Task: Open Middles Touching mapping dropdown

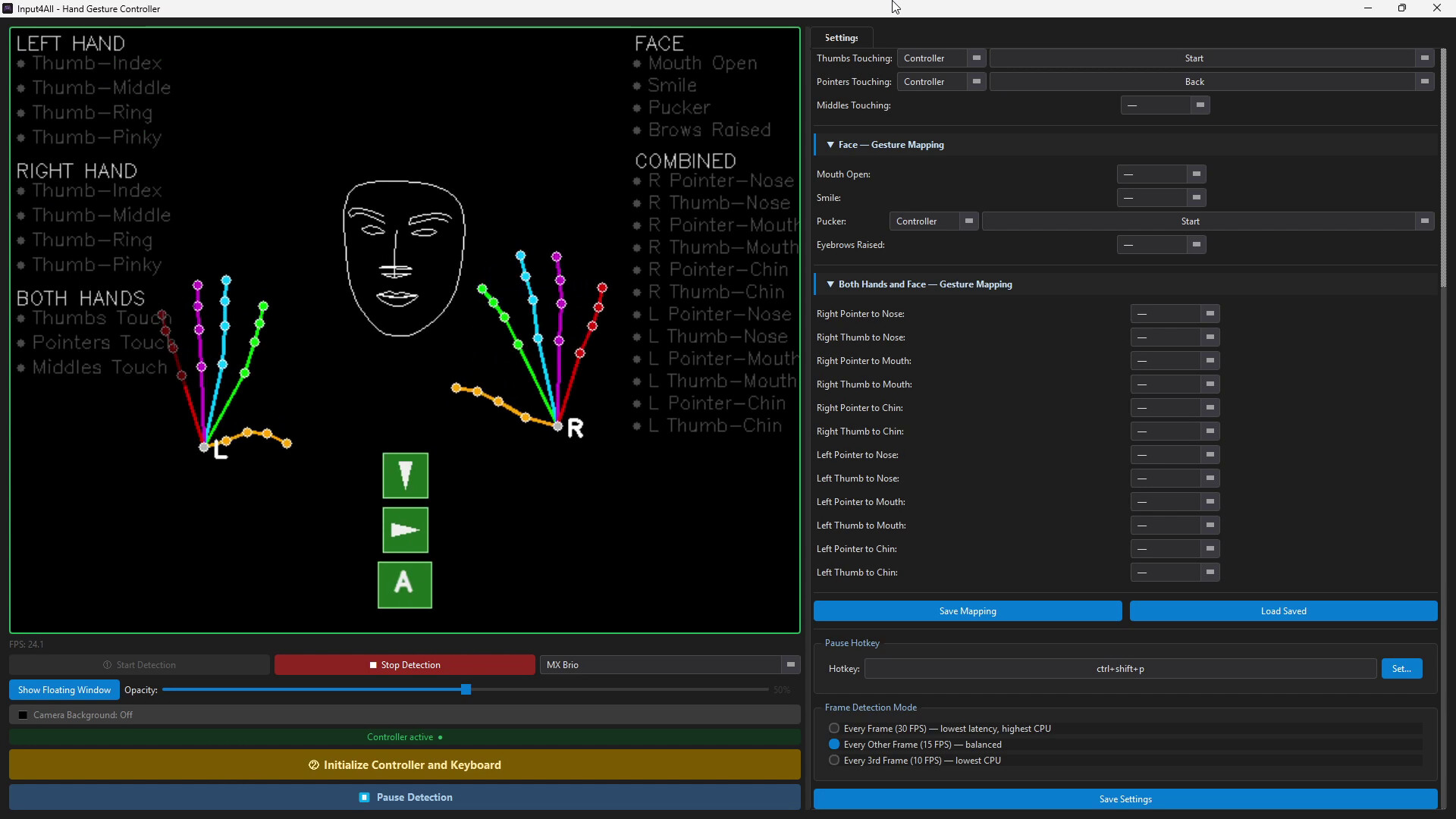Action: [x=1165, y=105]
